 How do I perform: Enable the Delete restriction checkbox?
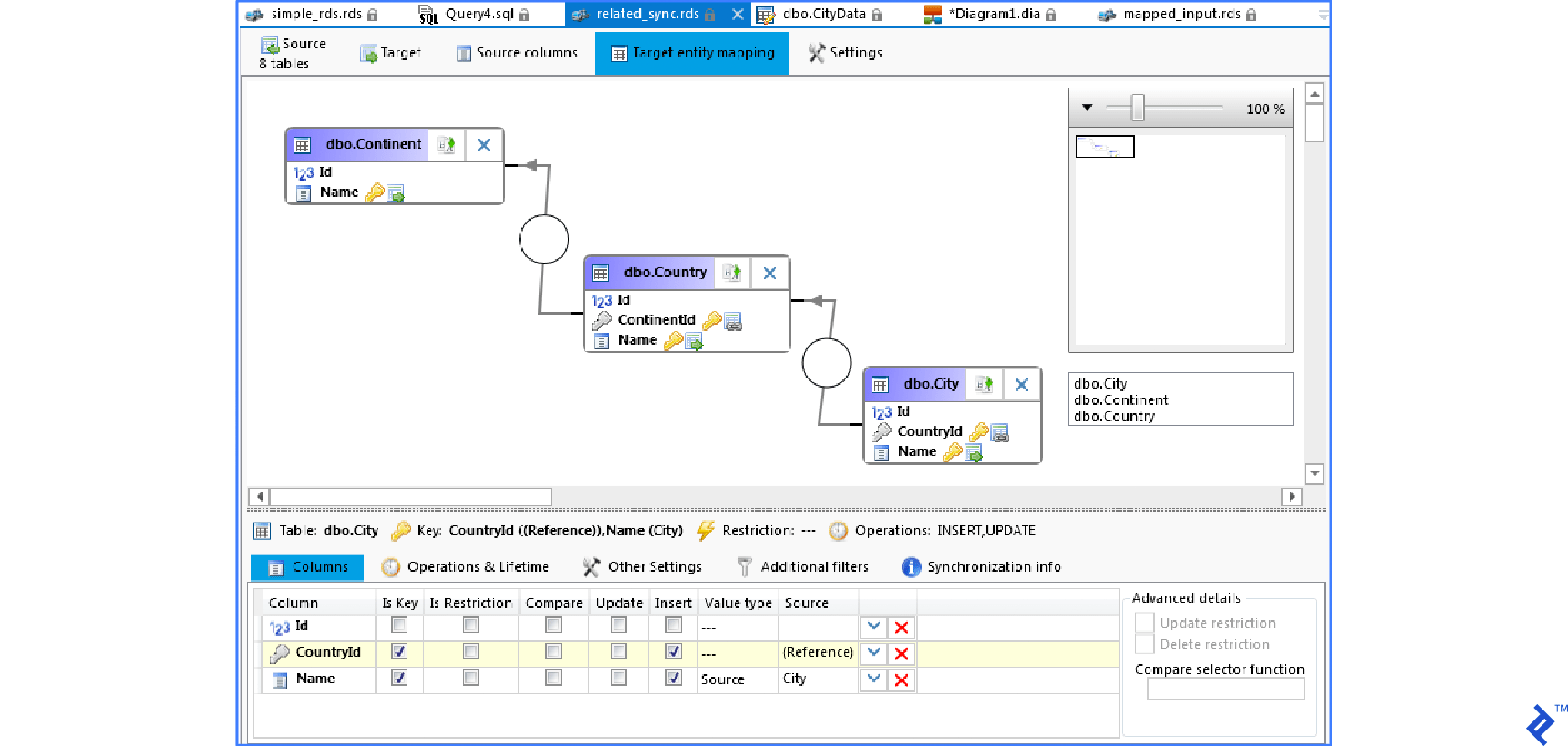1145,644
